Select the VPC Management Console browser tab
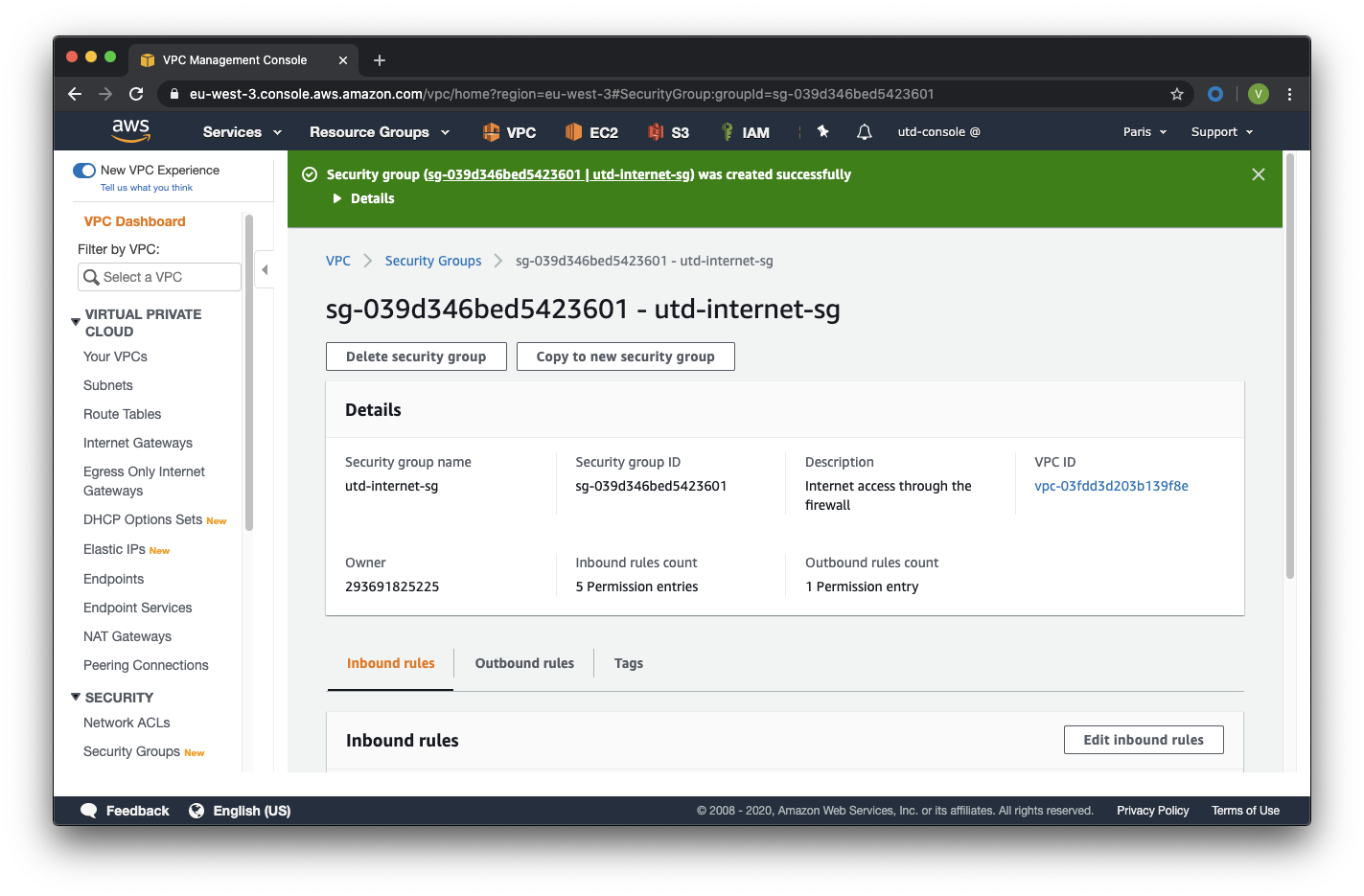The image size is (1364, 896). (242, 60)
